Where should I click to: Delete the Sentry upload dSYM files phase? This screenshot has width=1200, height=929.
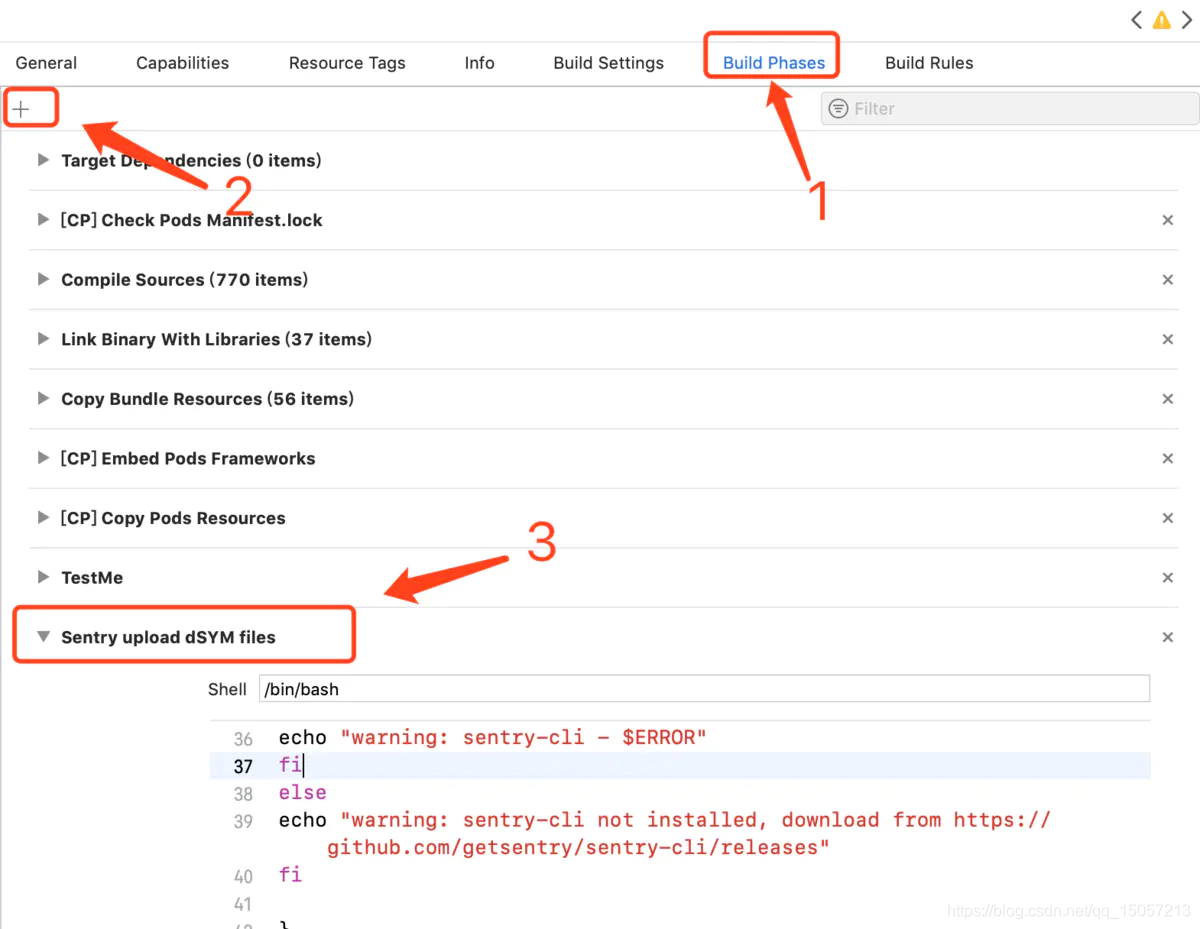point(1167,637)
